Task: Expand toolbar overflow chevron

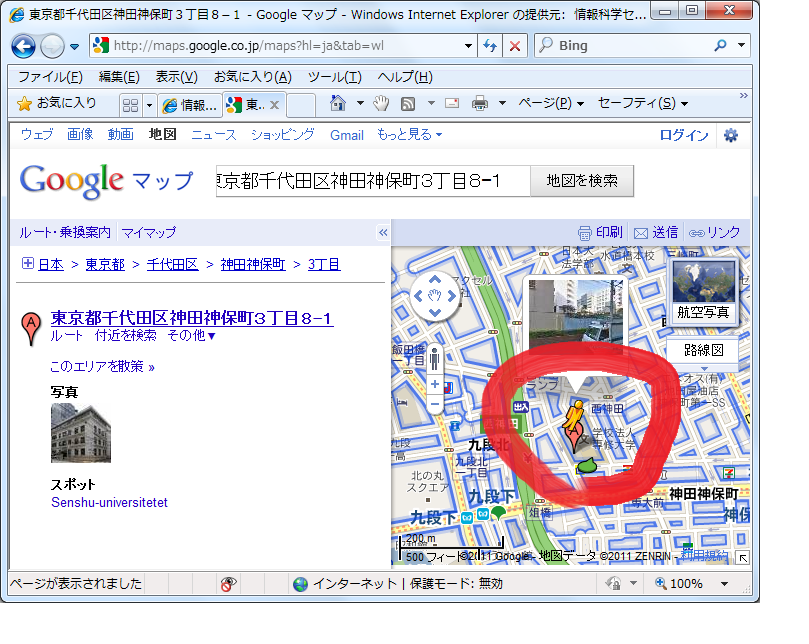Action: click(x=743, y=95)
